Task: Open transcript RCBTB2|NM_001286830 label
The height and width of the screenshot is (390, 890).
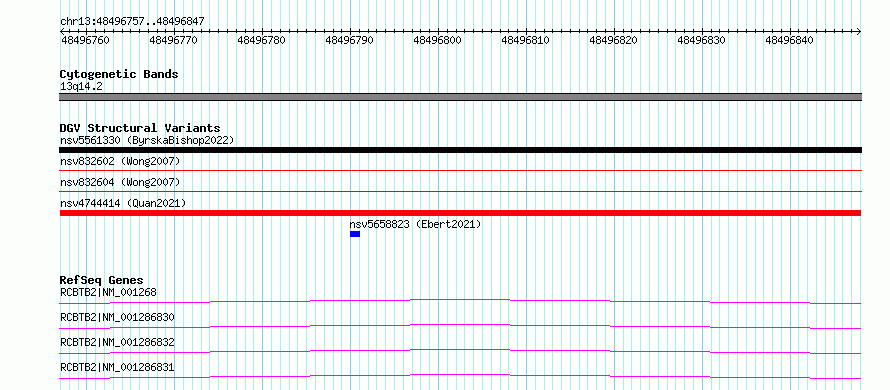Action: pyautogui.click(x=117, y=317)
